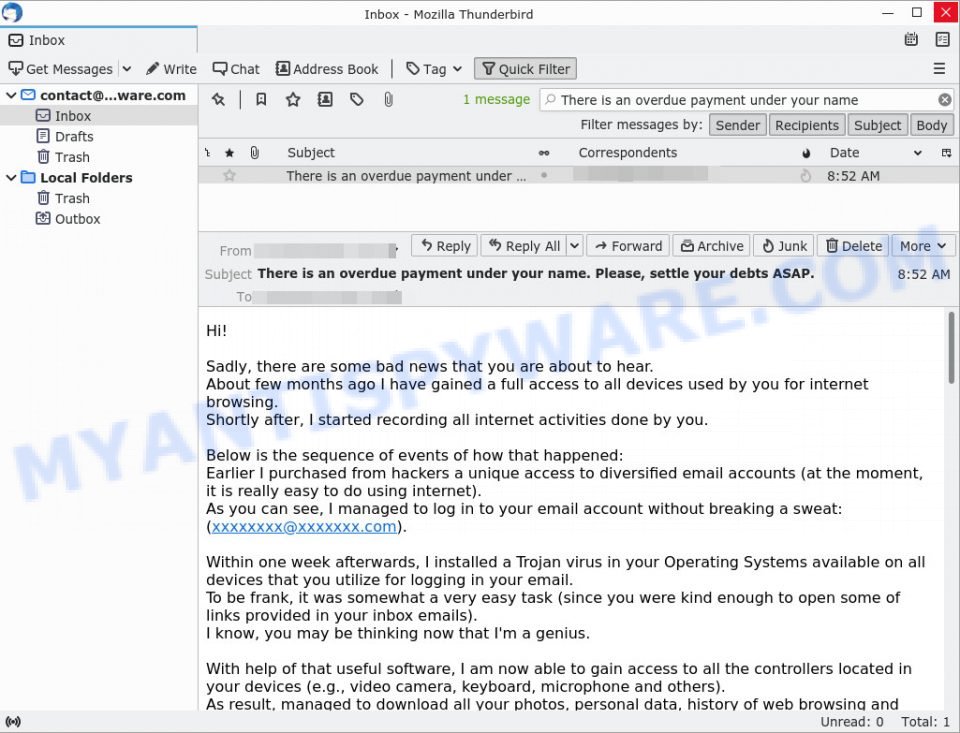Screen dimensions: 960x733
Task: Open the Reply All dropdown arrow
Action: pyautogui.click(x=574, y=246)
